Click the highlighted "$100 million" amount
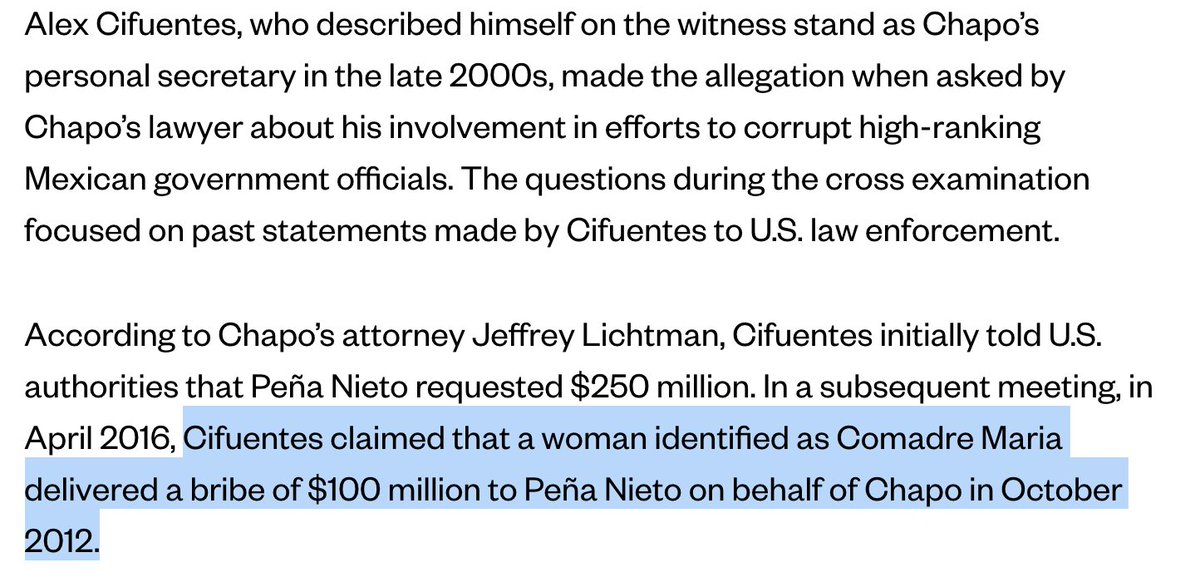This screenshot has width=1200, height=587. [363, 491]
